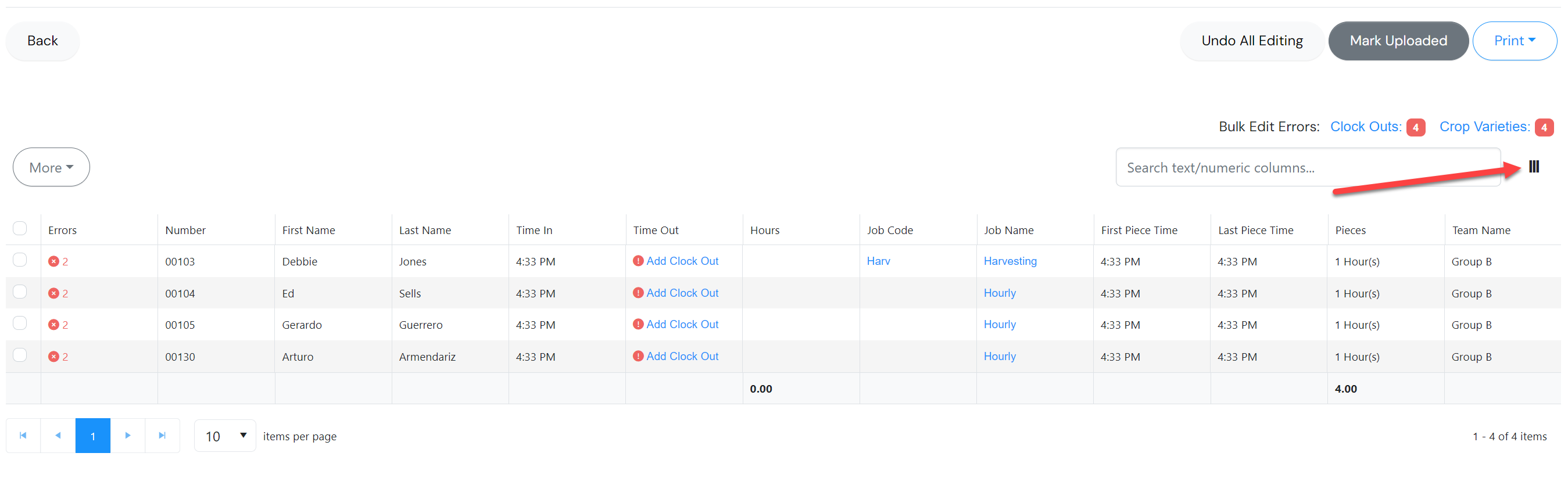Select checkbox for employee 00104
The image size is (1568, 478).
pos(20,292)
